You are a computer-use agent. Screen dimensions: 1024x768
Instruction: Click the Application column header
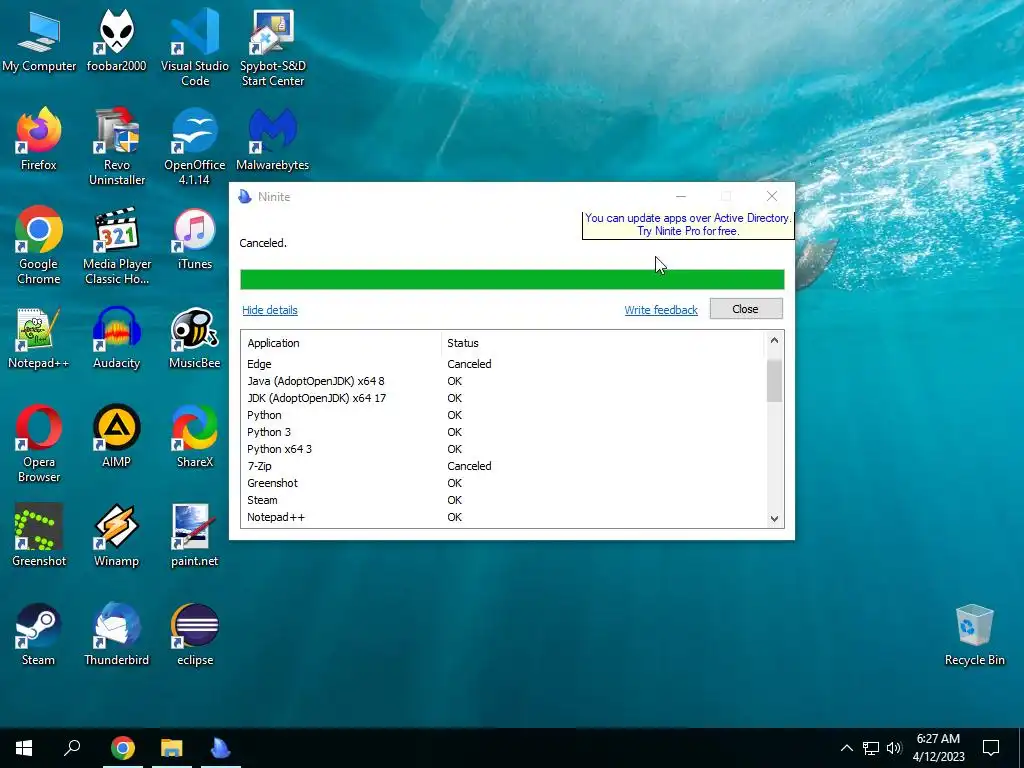pyautogui.click(x=341, y=343)
